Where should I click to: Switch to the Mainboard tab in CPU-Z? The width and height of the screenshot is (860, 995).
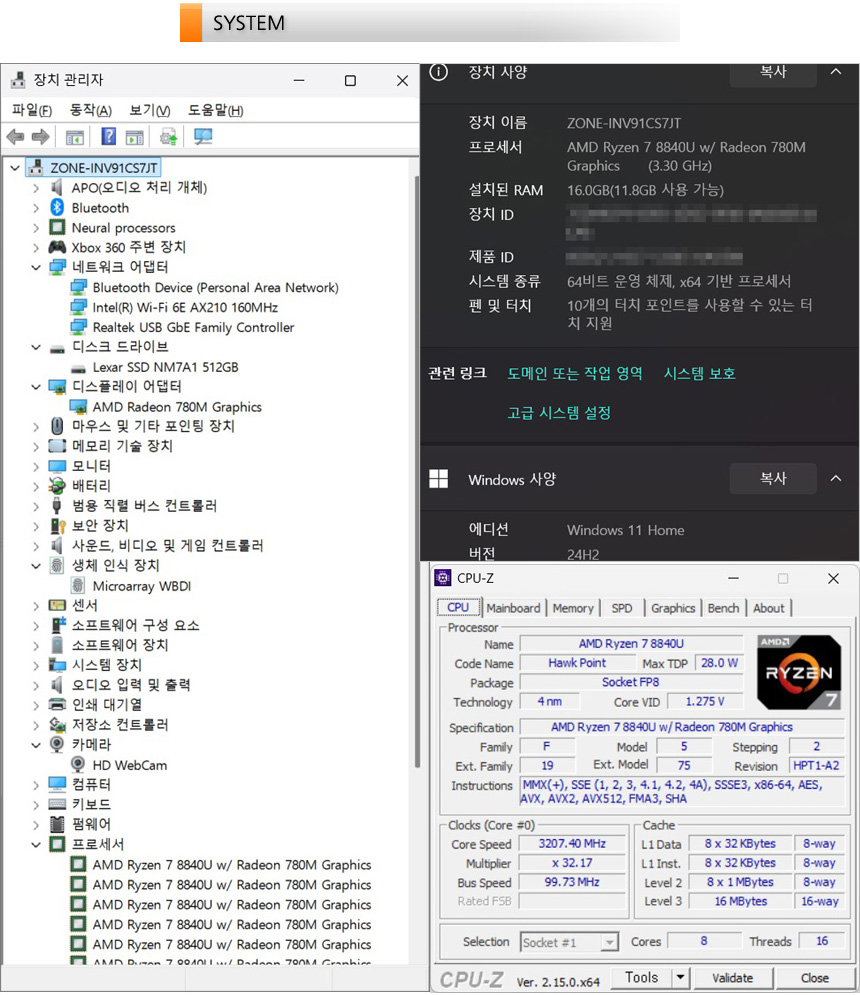[x=513, y=608]
